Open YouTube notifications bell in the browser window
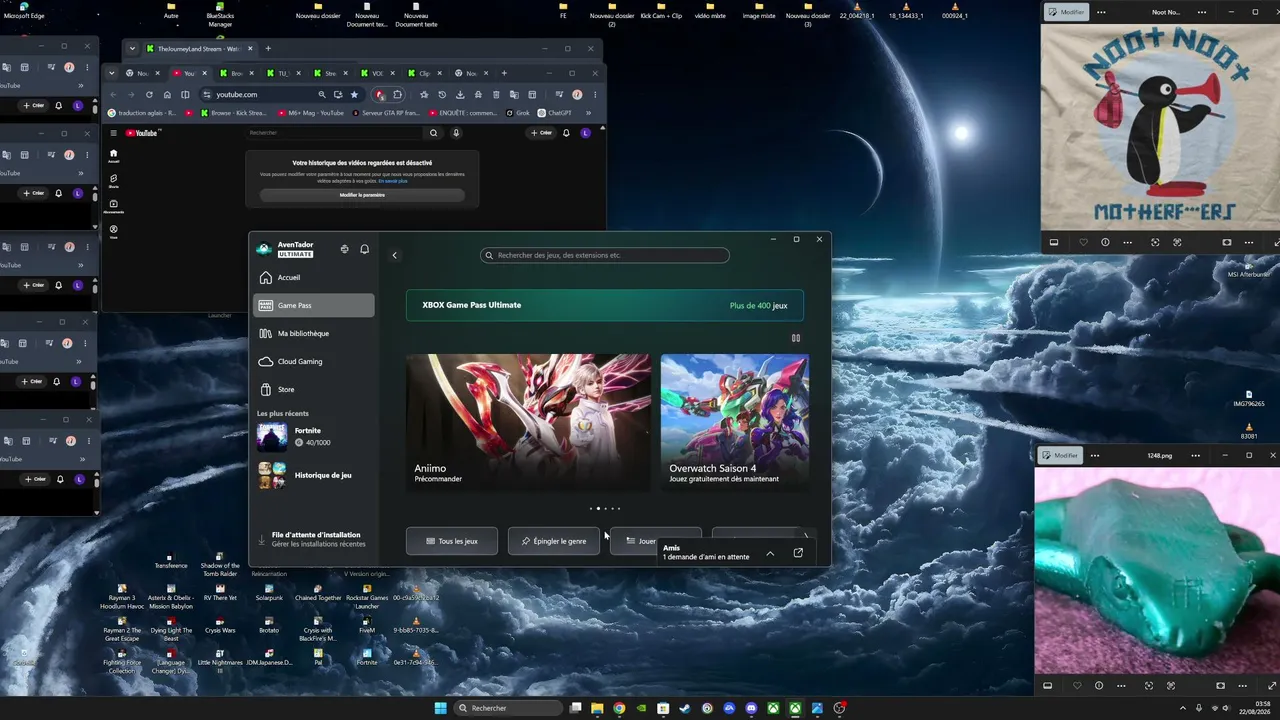1280x720 pixels. [566, 133]
